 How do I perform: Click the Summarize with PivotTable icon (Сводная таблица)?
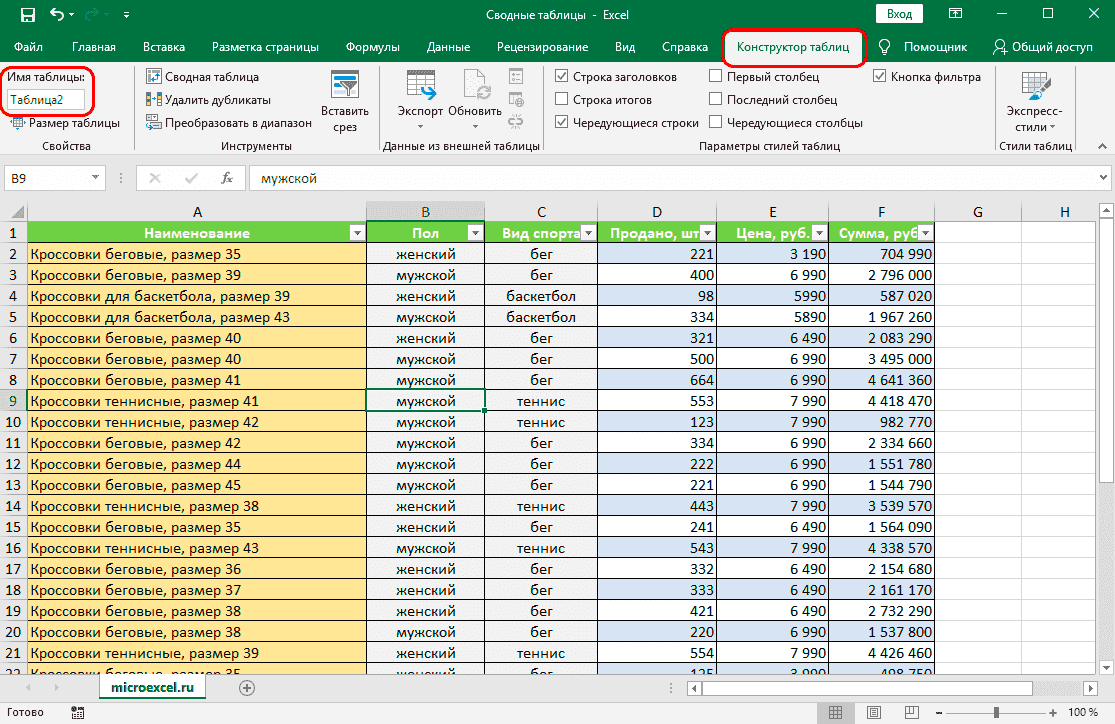tap(154, 77)
